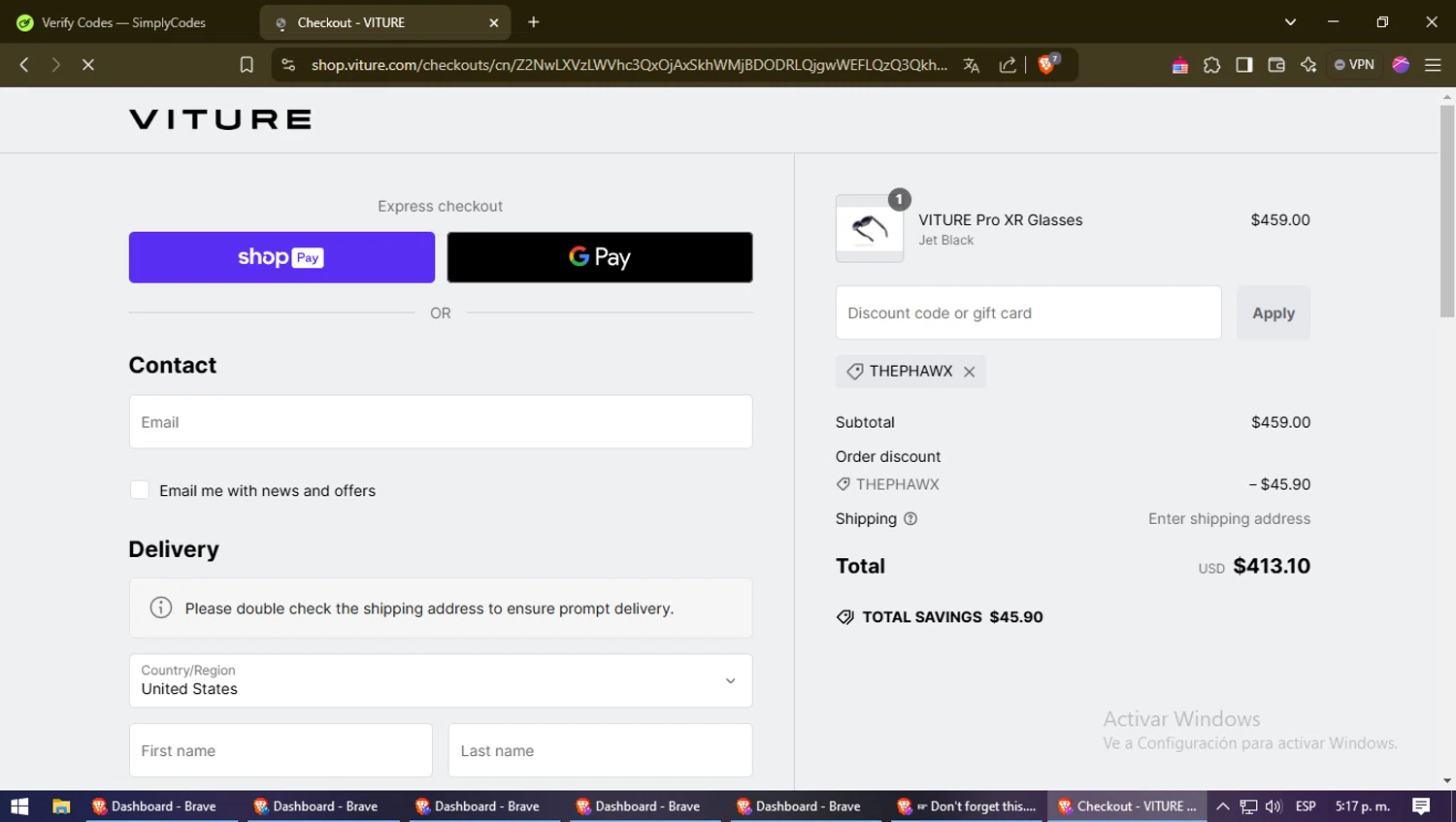This screenshot has width=1456, height=822.
Task: Click the share page icon
Action: 1008,65
